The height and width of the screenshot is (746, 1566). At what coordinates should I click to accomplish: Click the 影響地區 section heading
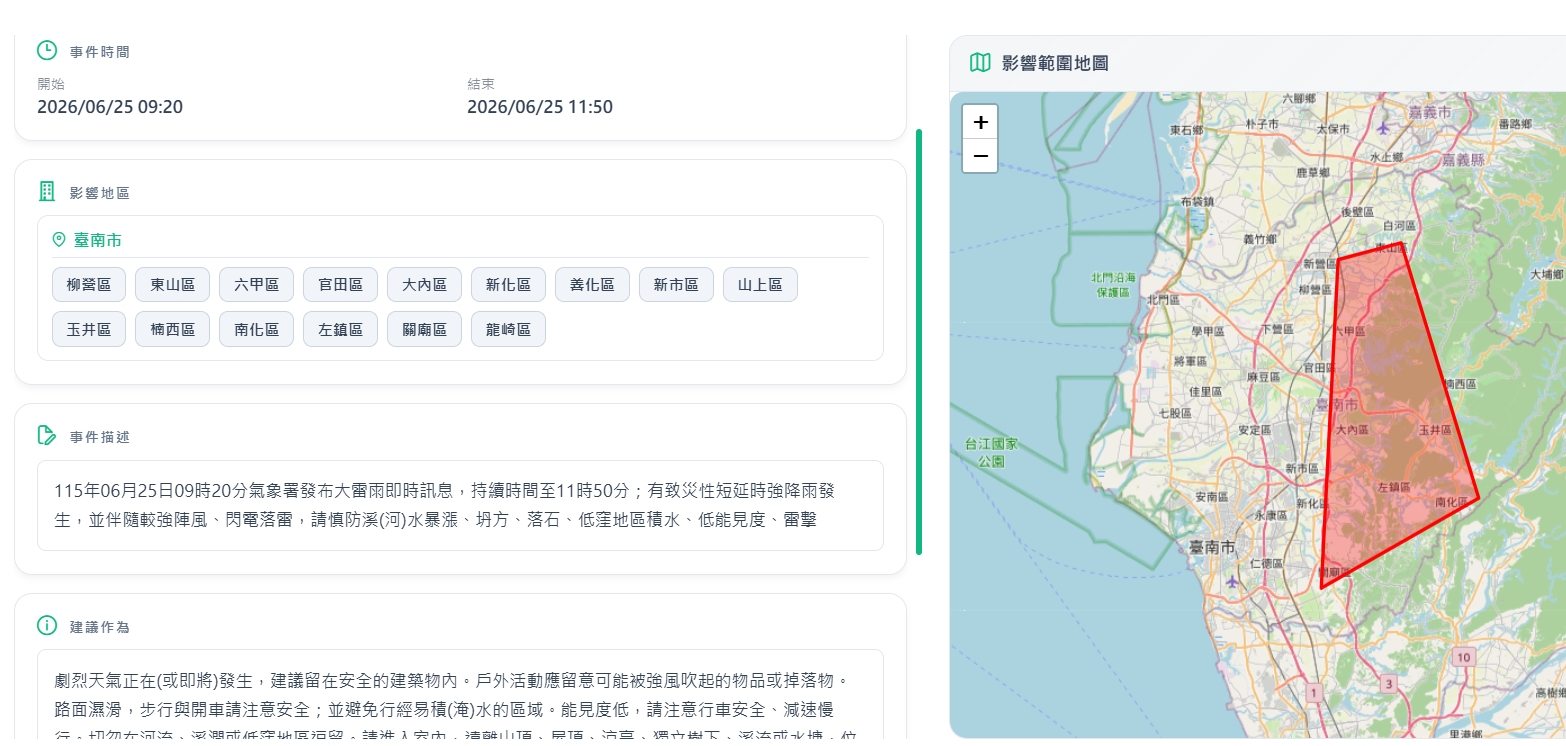(x=100, y=193)
